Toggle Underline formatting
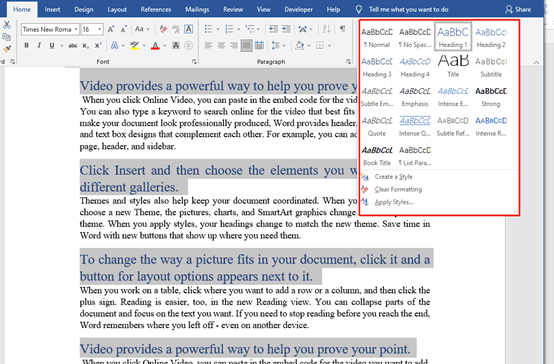 (x=52, y=45)
